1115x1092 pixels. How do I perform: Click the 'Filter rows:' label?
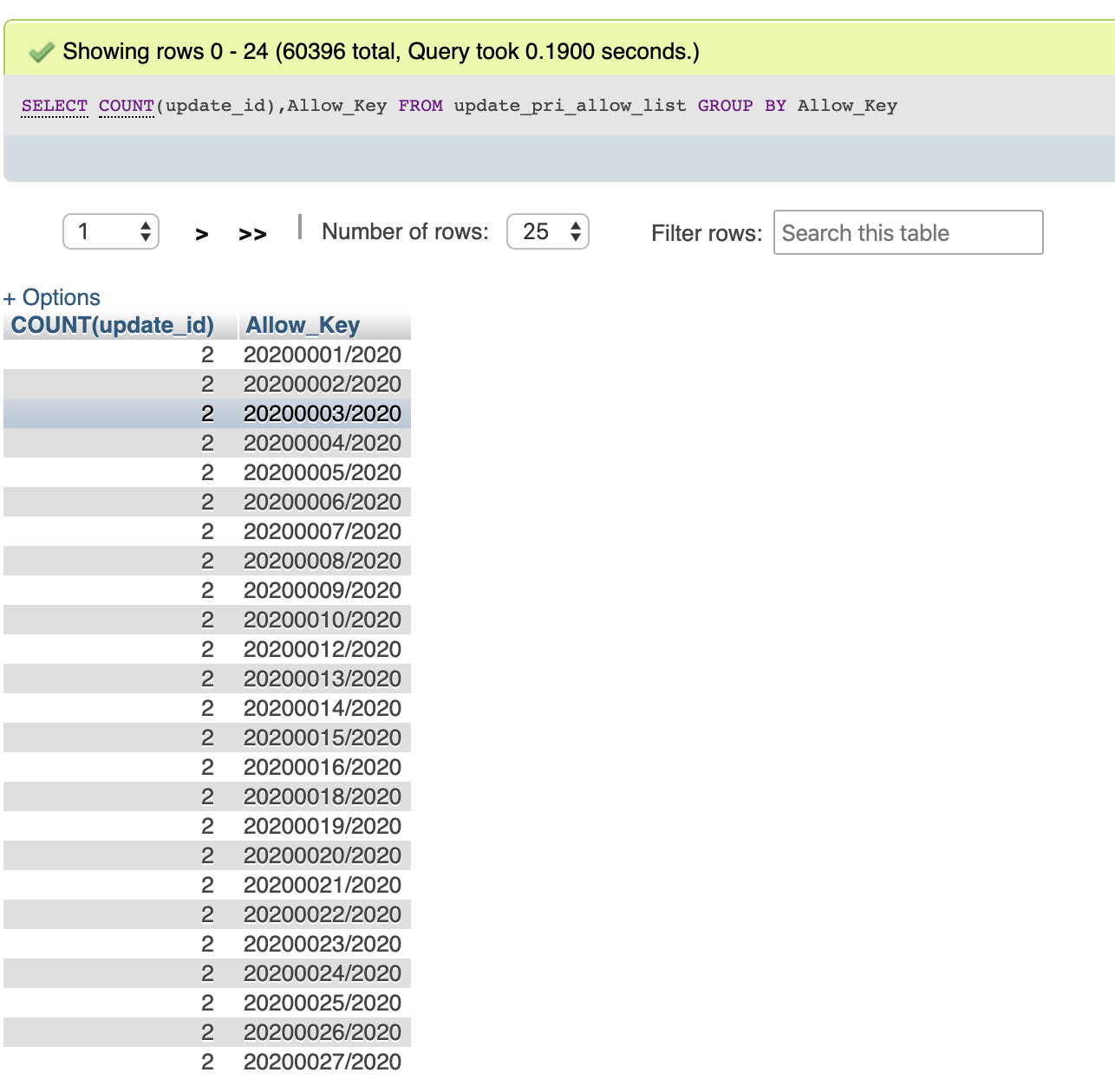[707, 233]
